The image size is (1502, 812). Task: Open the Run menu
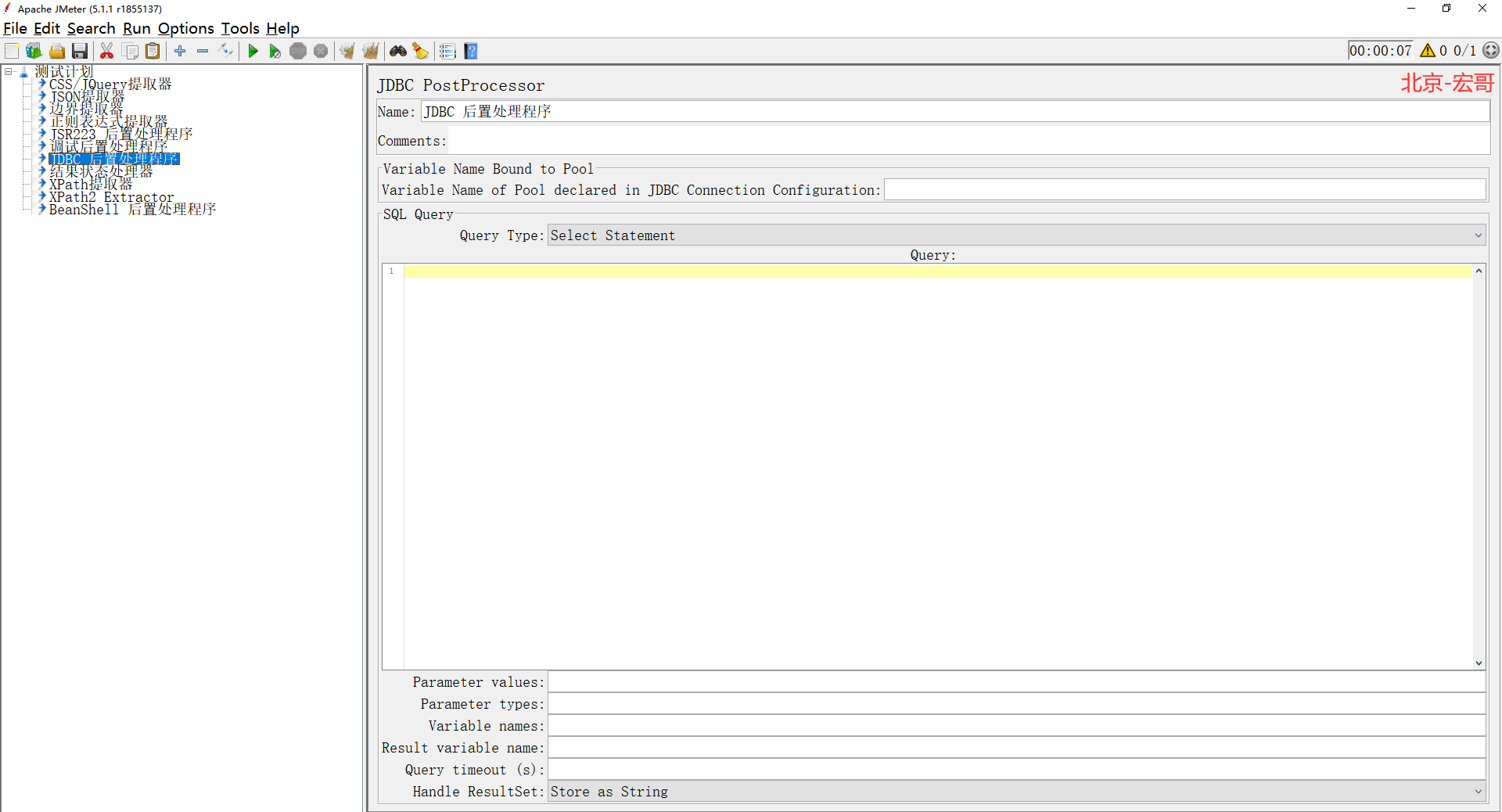137,29
